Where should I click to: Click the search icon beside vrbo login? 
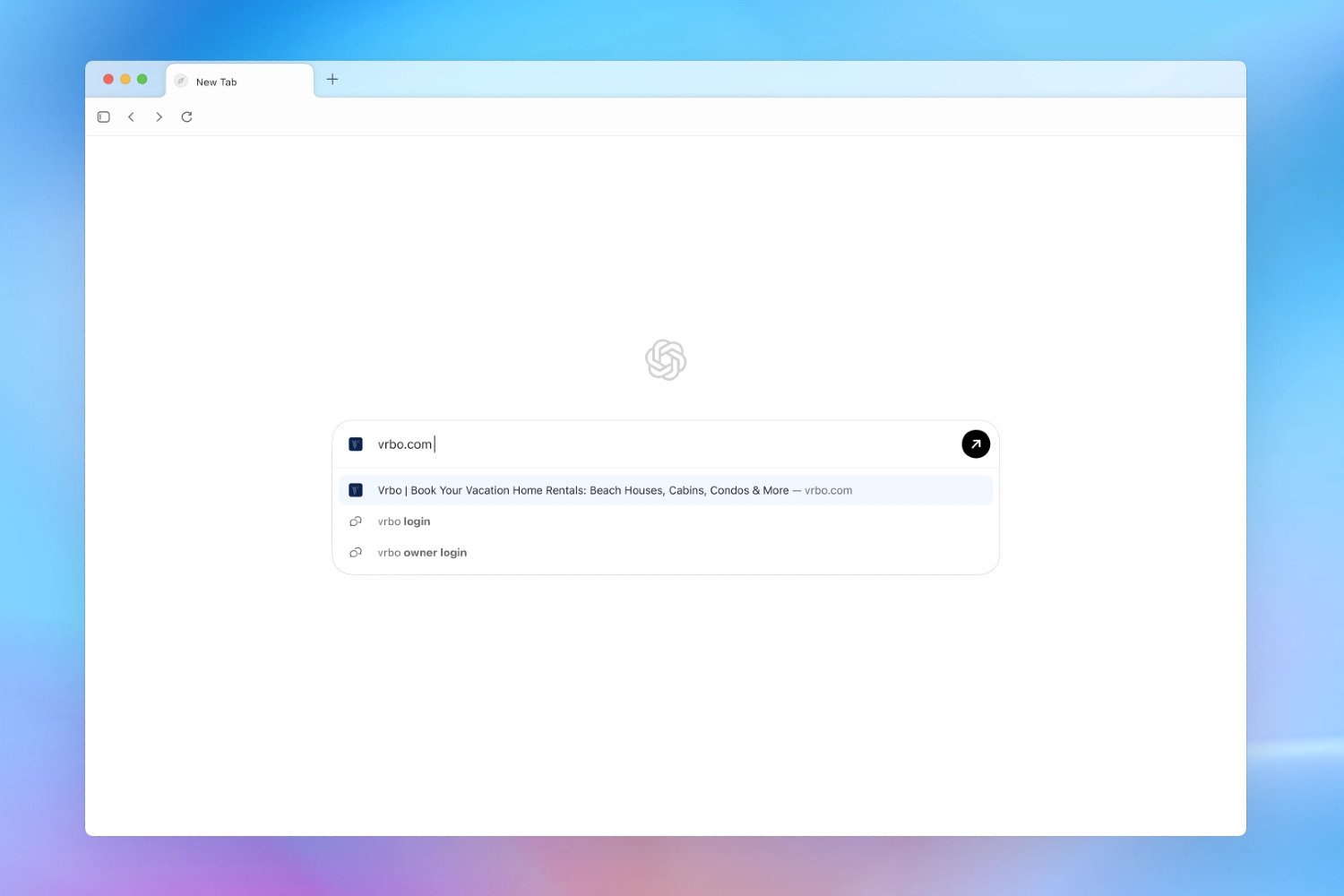click(x=356, y=521)
